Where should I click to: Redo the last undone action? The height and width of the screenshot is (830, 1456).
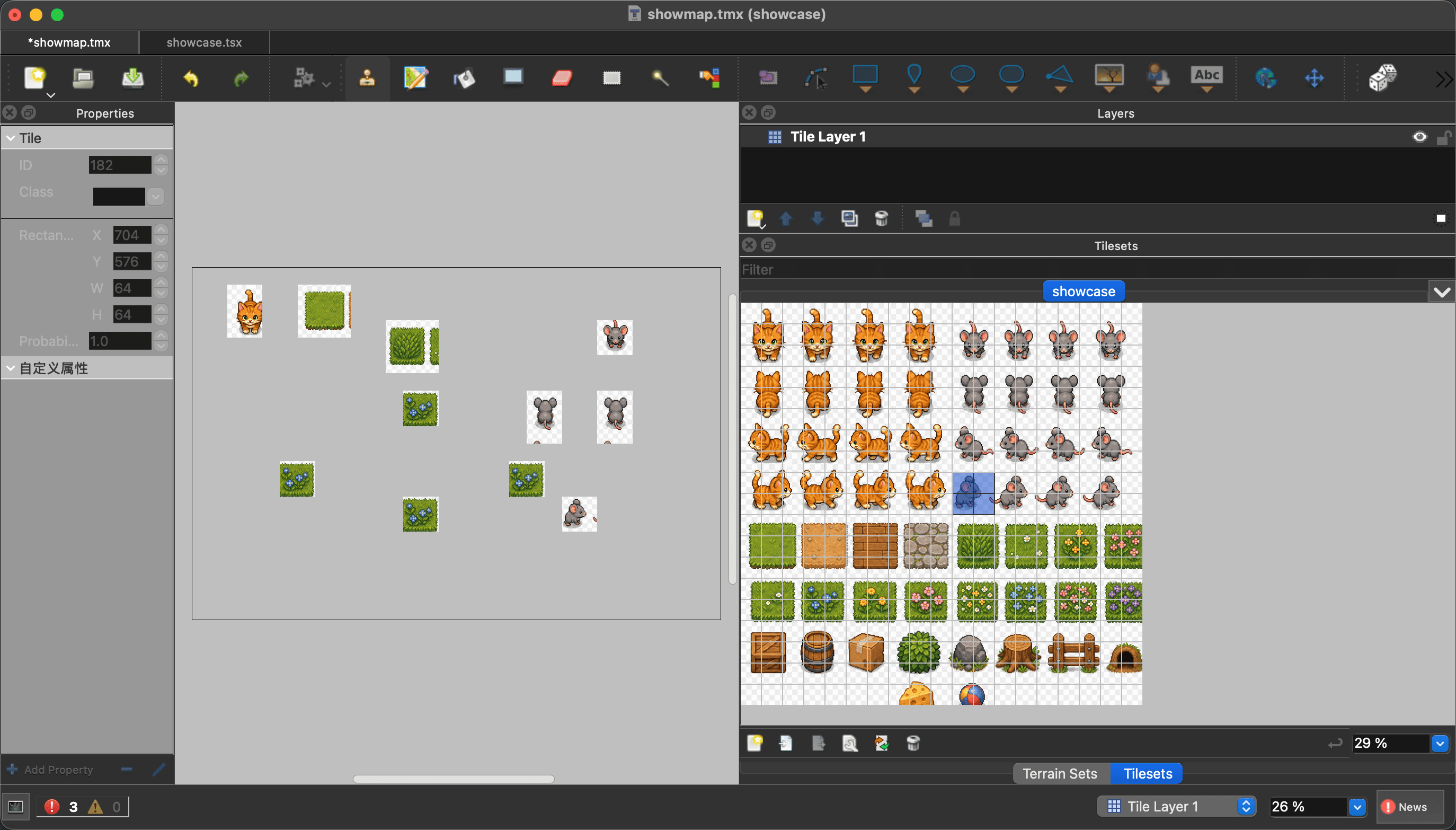[x=241, y=78]
